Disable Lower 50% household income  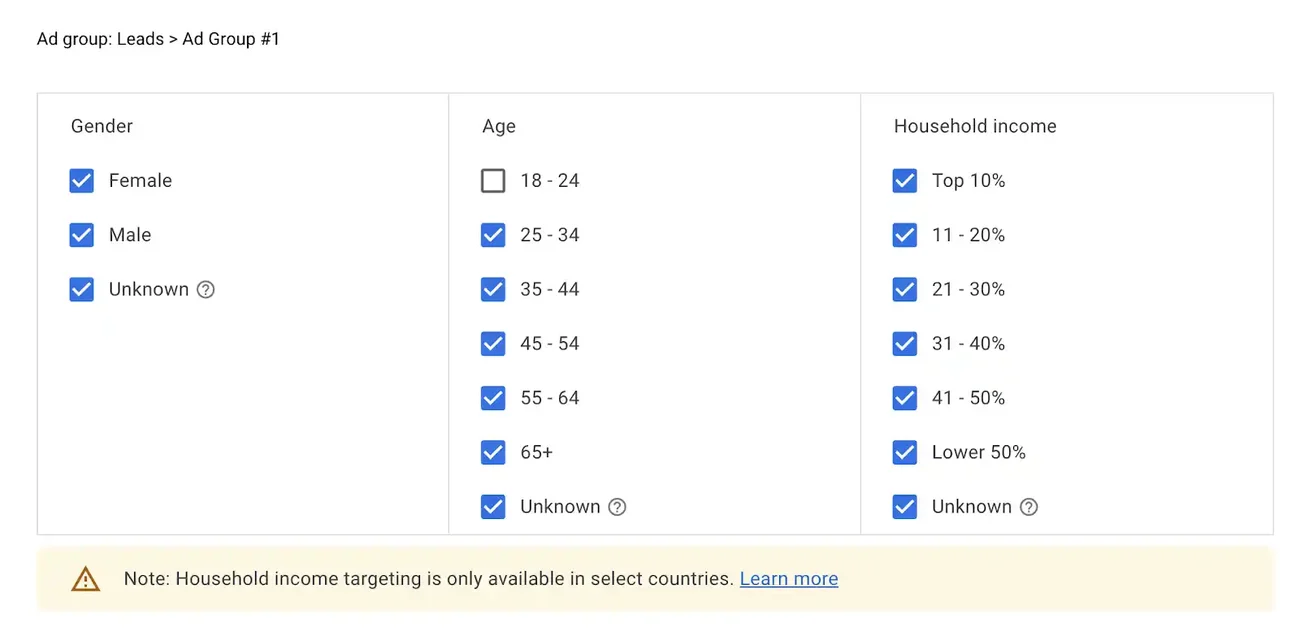905,453
